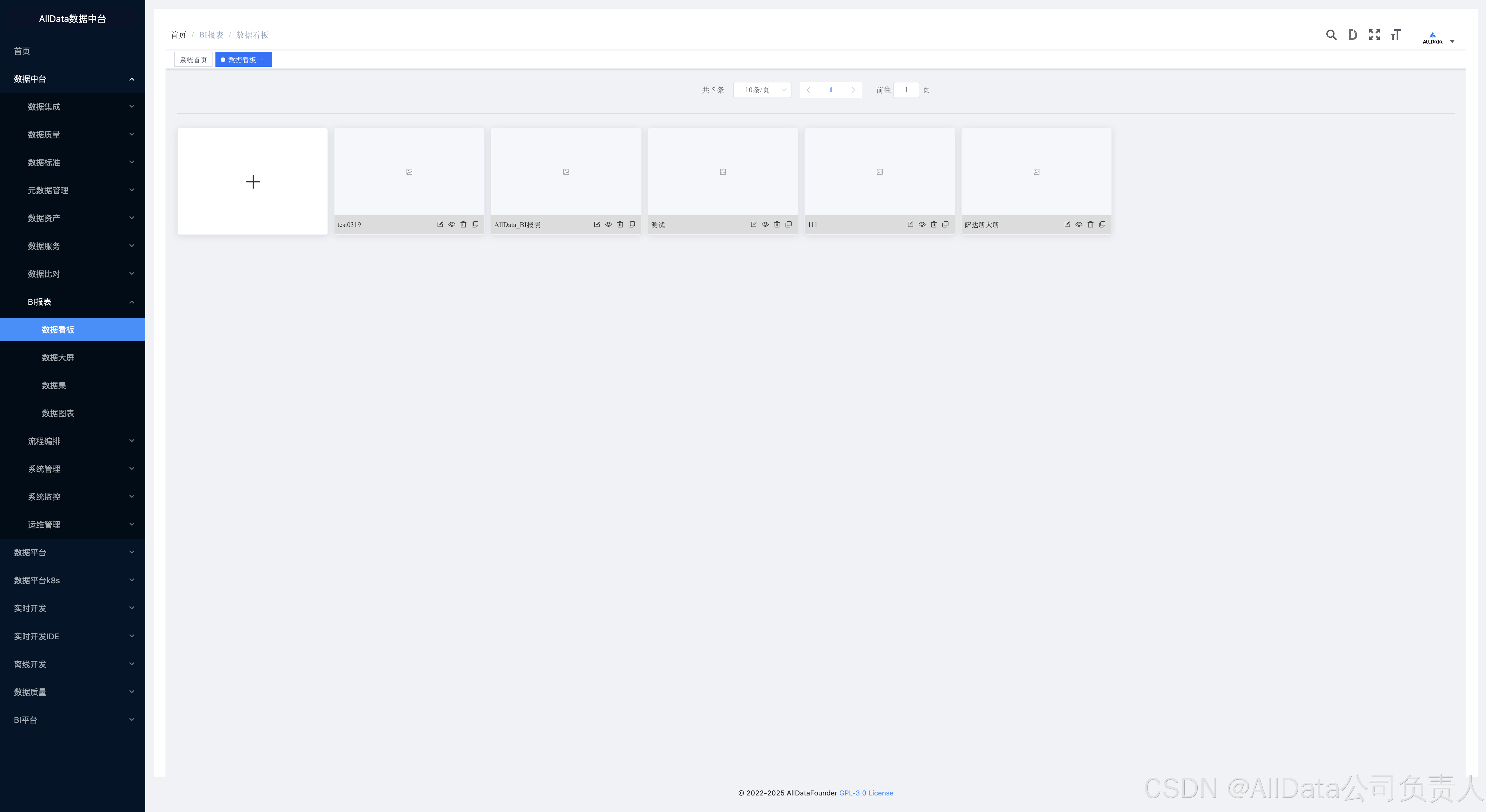Click delete icon on the 111 card
This screenshot has width=1486, height=812.
933,224
